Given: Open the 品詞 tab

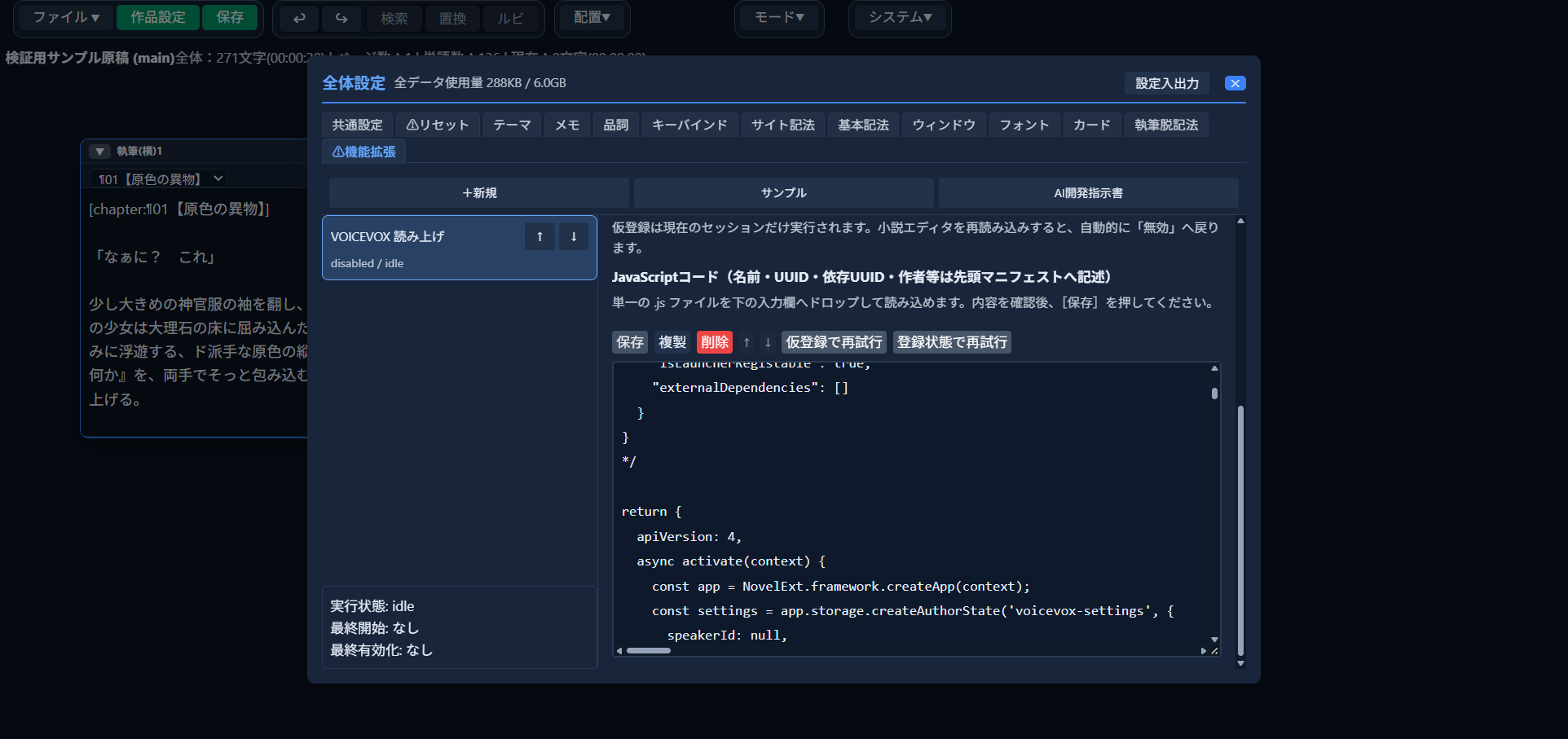Looking at the screenshot, I should click(616, 125).
